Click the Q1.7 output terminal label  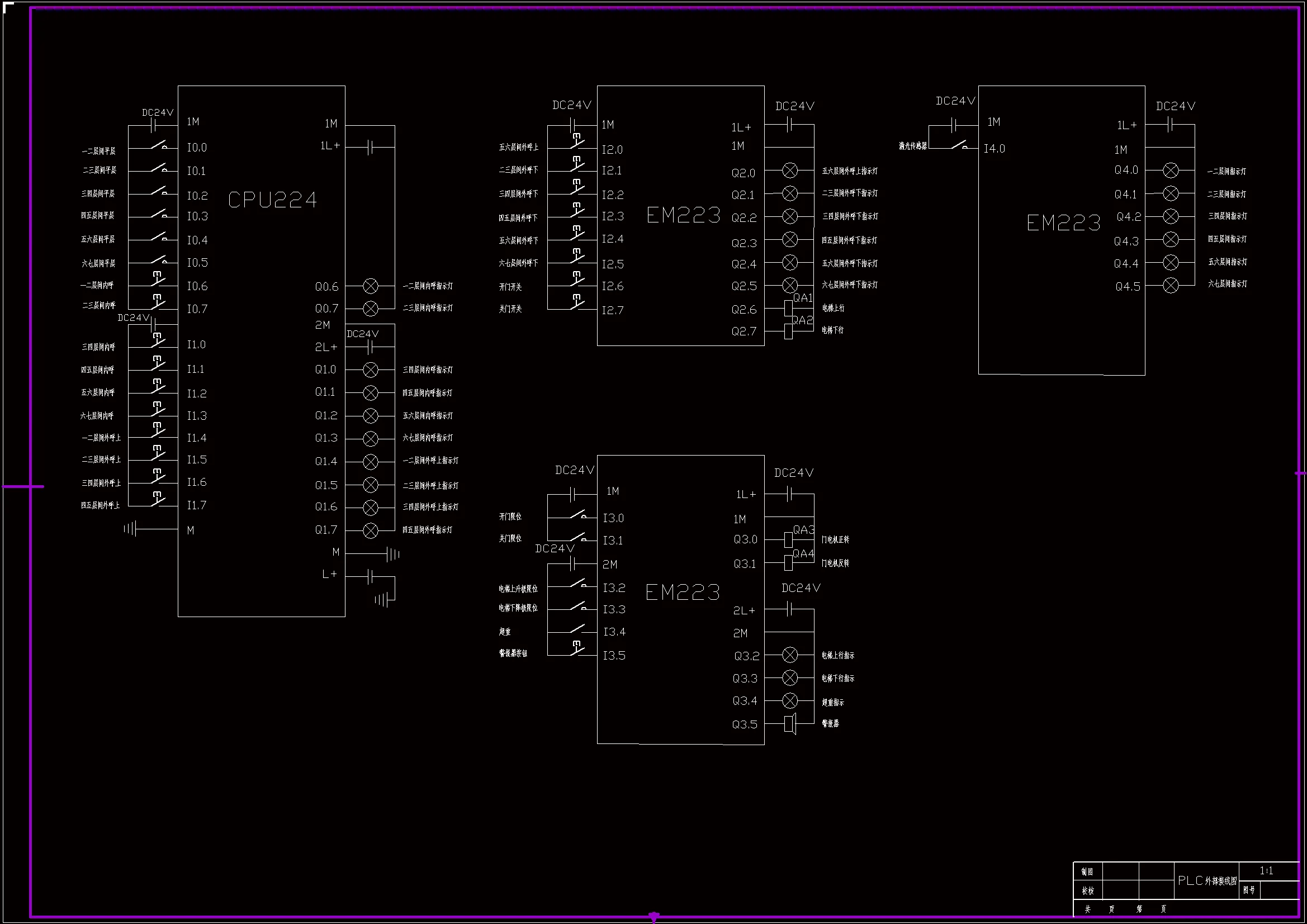click(326, 530)
